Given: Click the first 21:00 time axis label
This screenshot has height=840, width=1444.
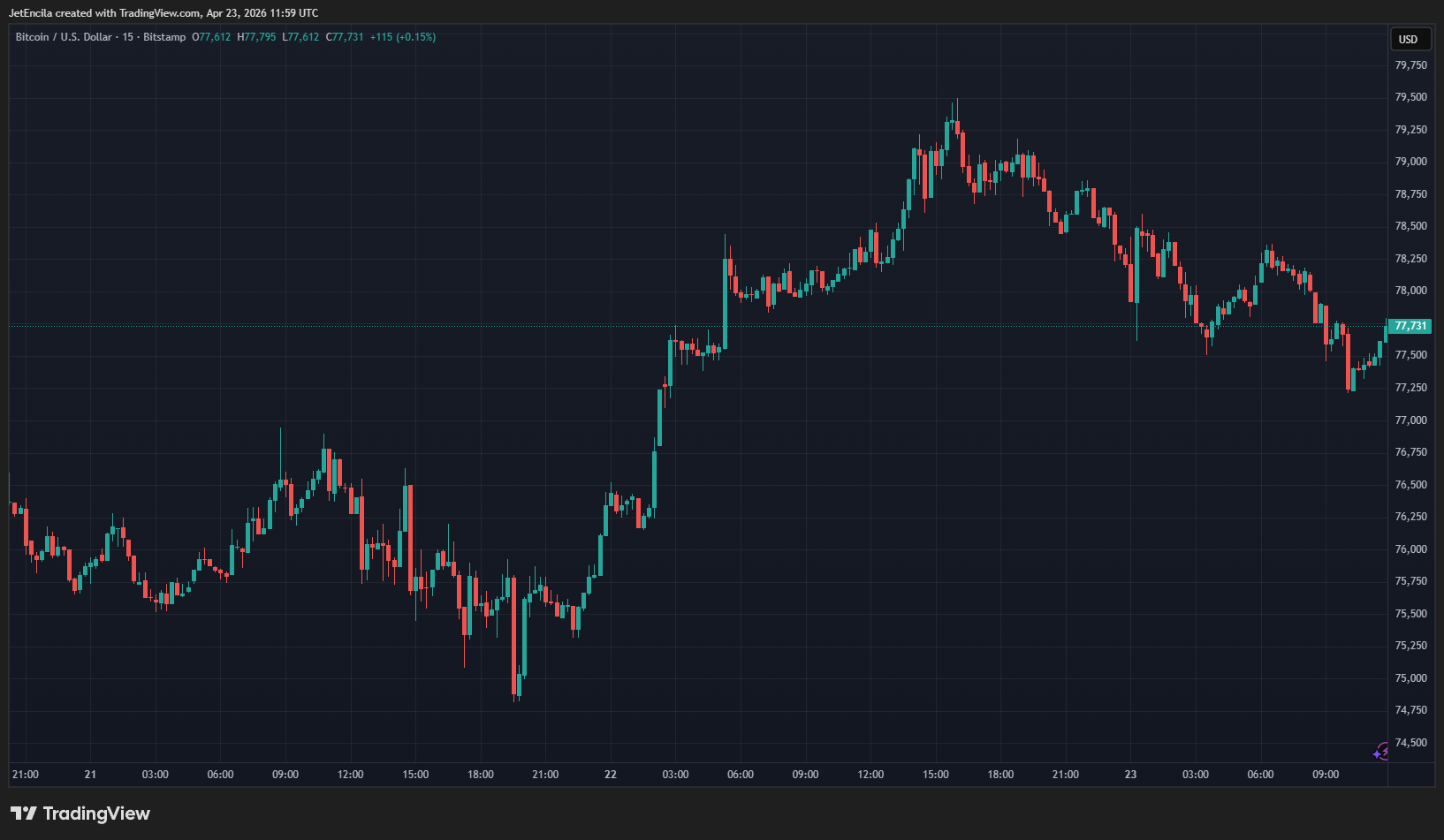Looking at the screenshot, I should [x=26, y=775].
